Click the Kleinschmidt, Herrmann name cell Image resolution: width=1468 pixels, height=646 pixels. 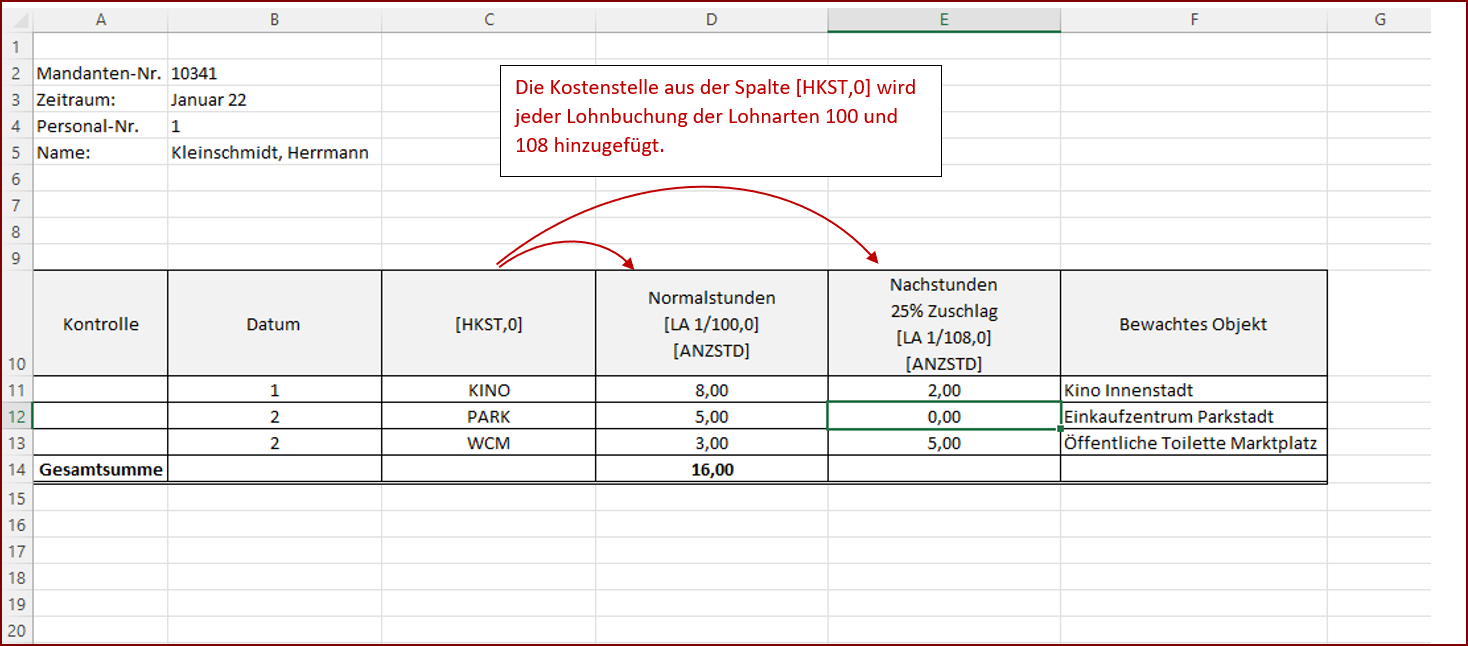pos(270,152)
